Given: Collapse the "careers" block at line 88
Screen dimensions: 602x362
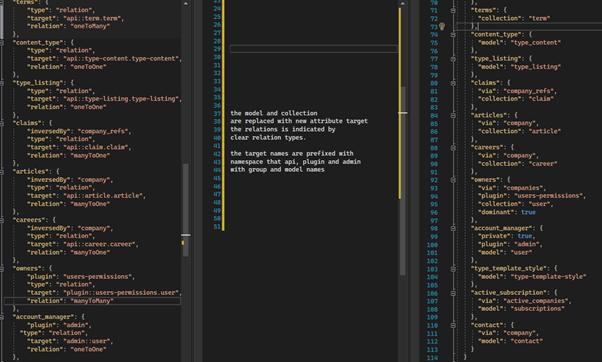Looking at the screenshot, I should (x=453, y=147).
